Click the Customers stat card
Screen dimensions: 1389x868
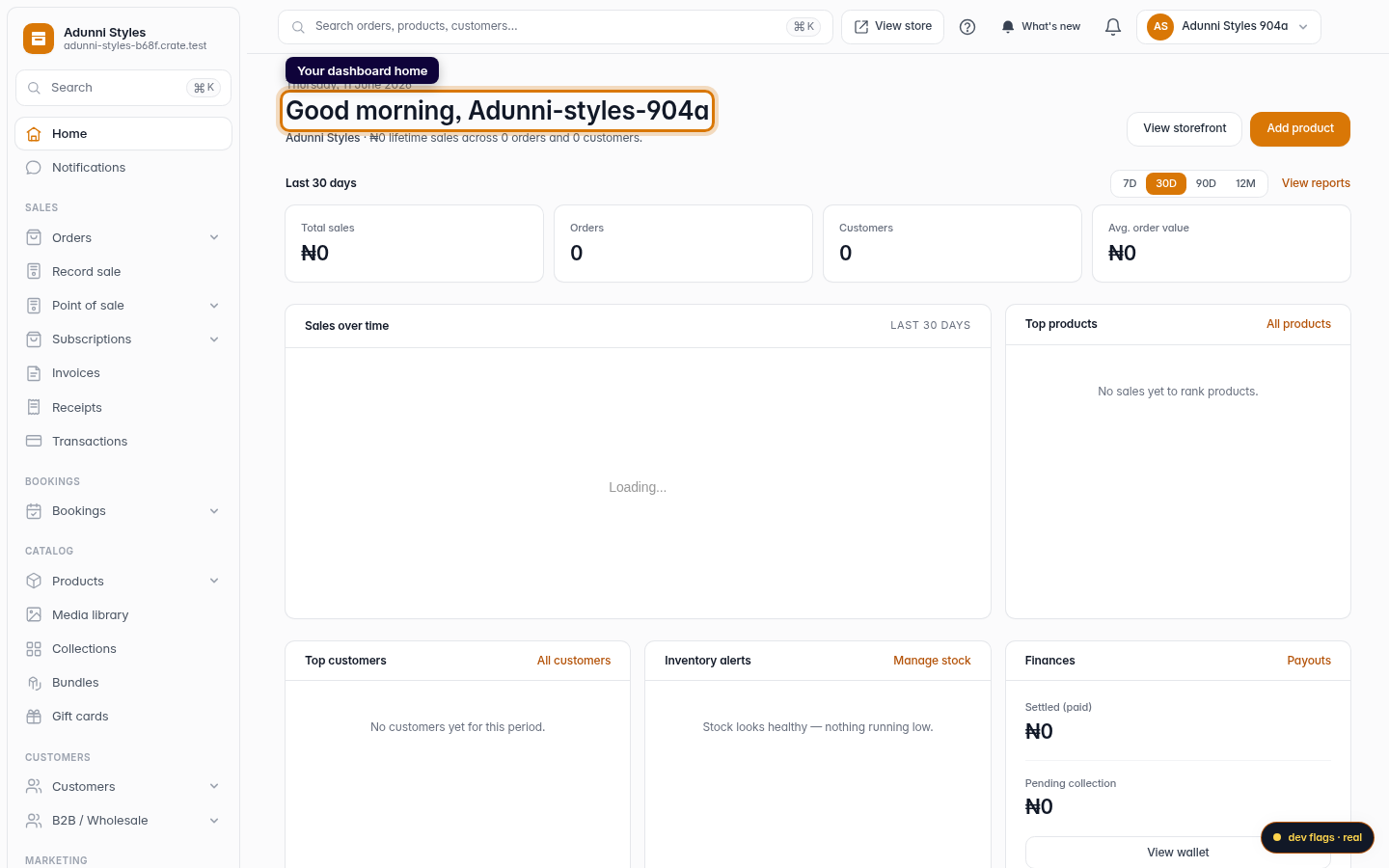[x=952, y=244]
